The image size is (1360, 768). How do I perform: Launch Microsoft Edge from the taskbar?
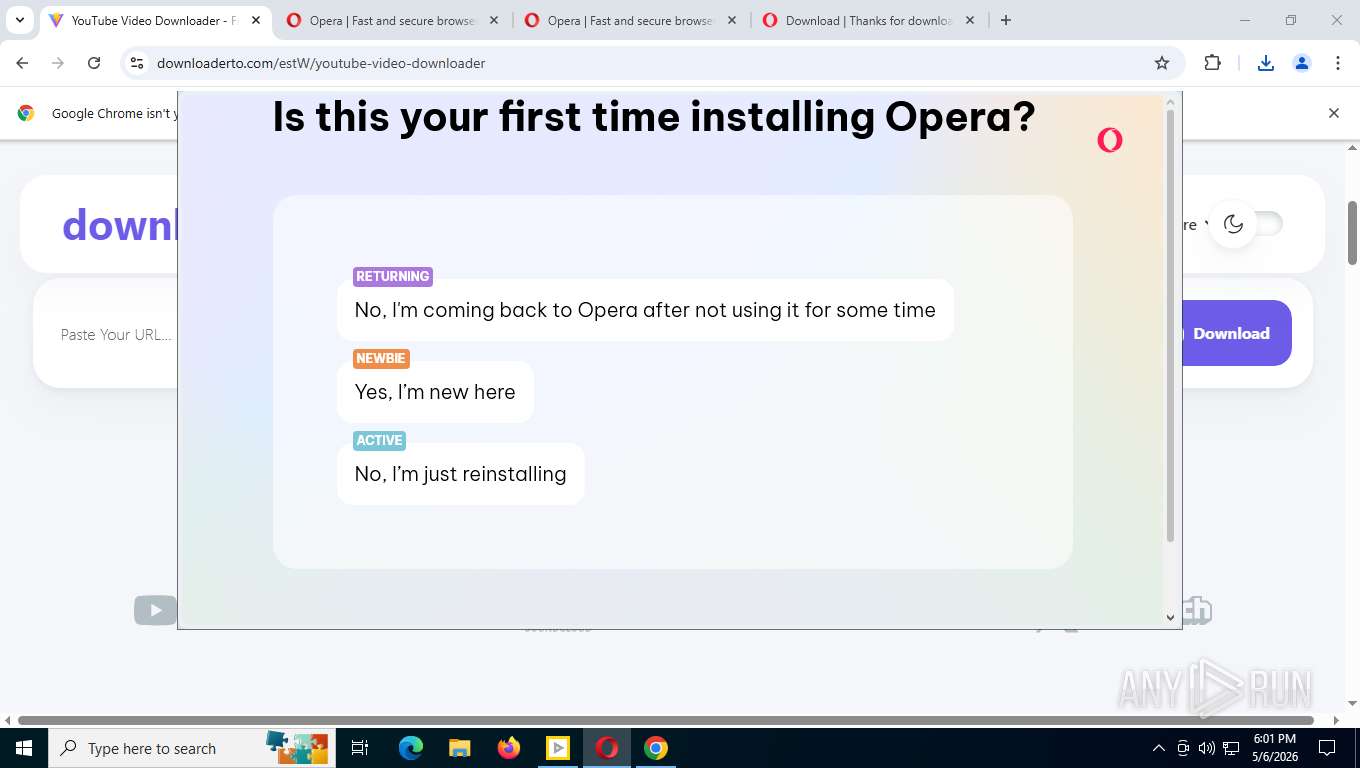410,748
